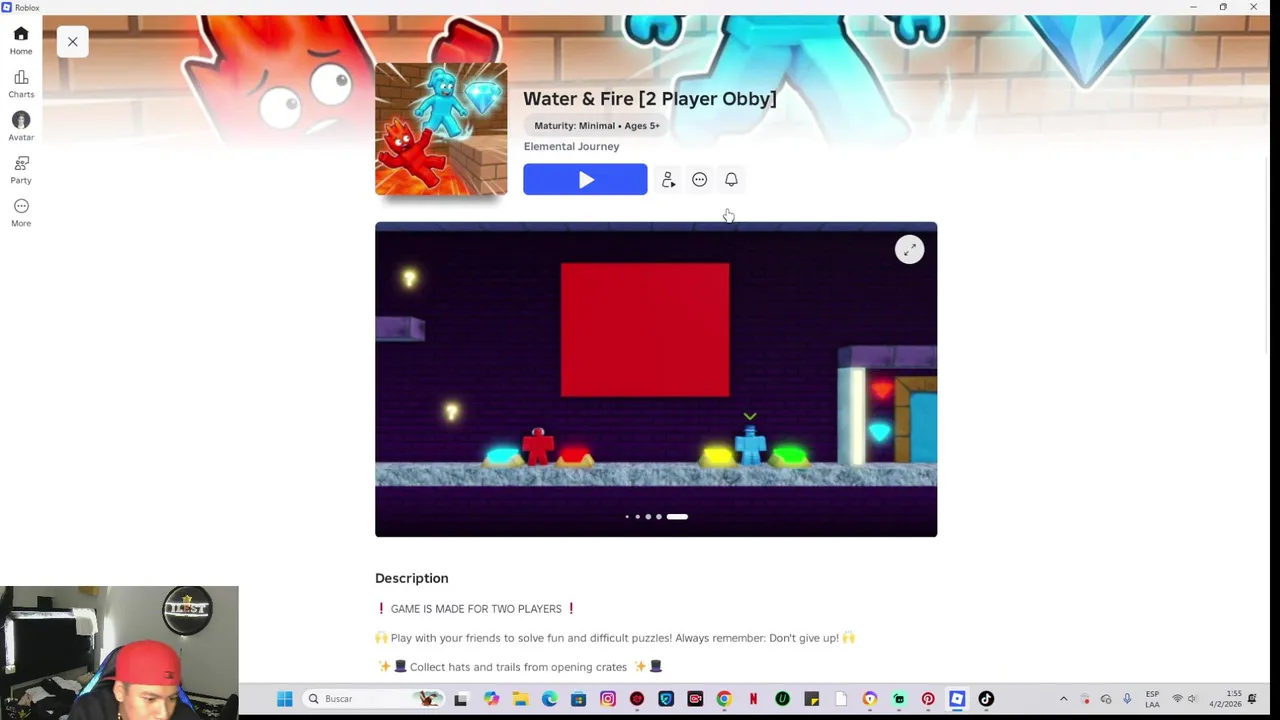1280x720 pixels.
Task: Show hidden system tray icons
Action: click(1063, 699)
